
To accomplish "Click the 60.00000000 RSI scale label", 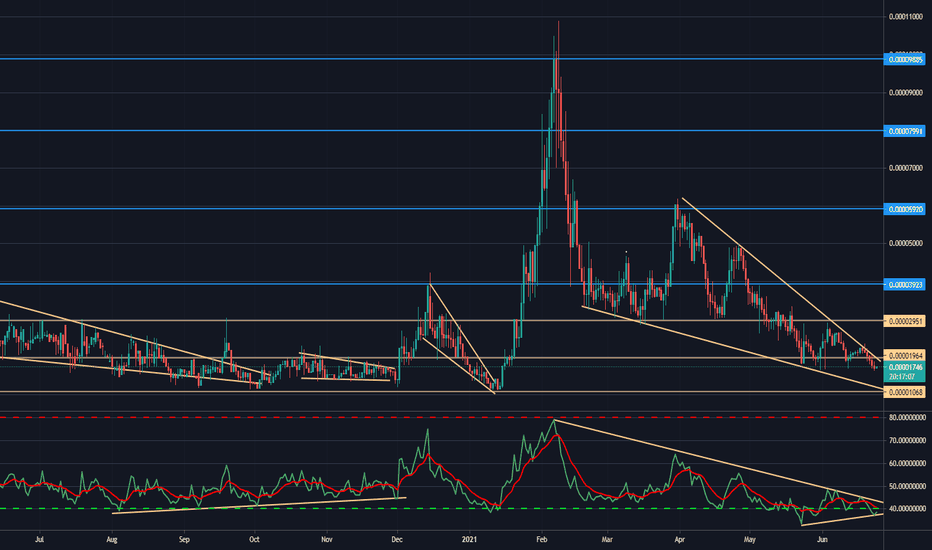I will (x=908, y=463).
